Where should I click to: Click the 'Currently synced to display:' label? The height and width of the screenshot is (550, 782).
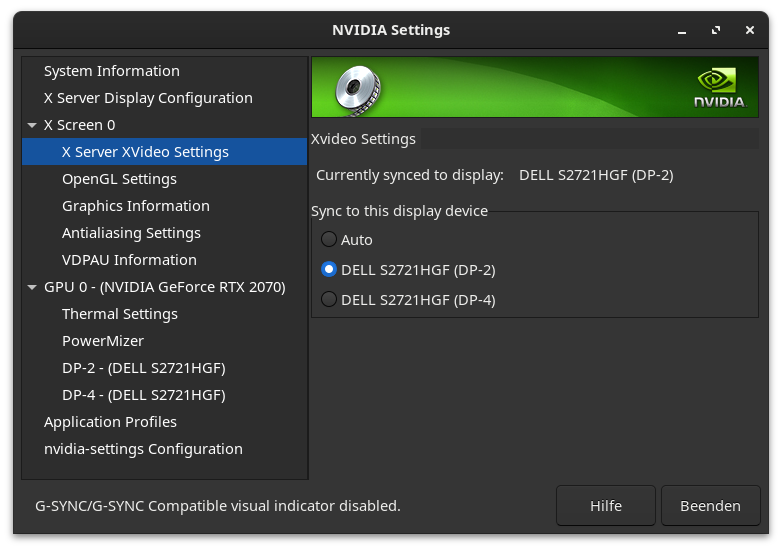(x=409, y=175)
